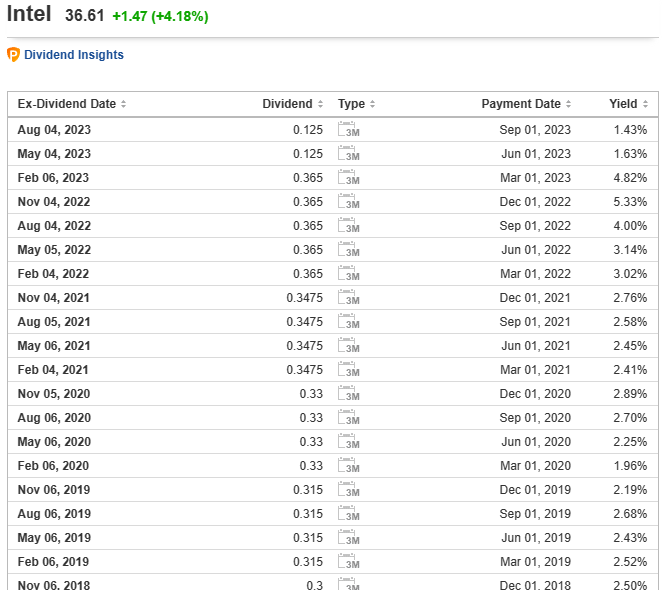Click 3M type icon for May 06, 2021

pyautogui.click(x=348, y=345)
